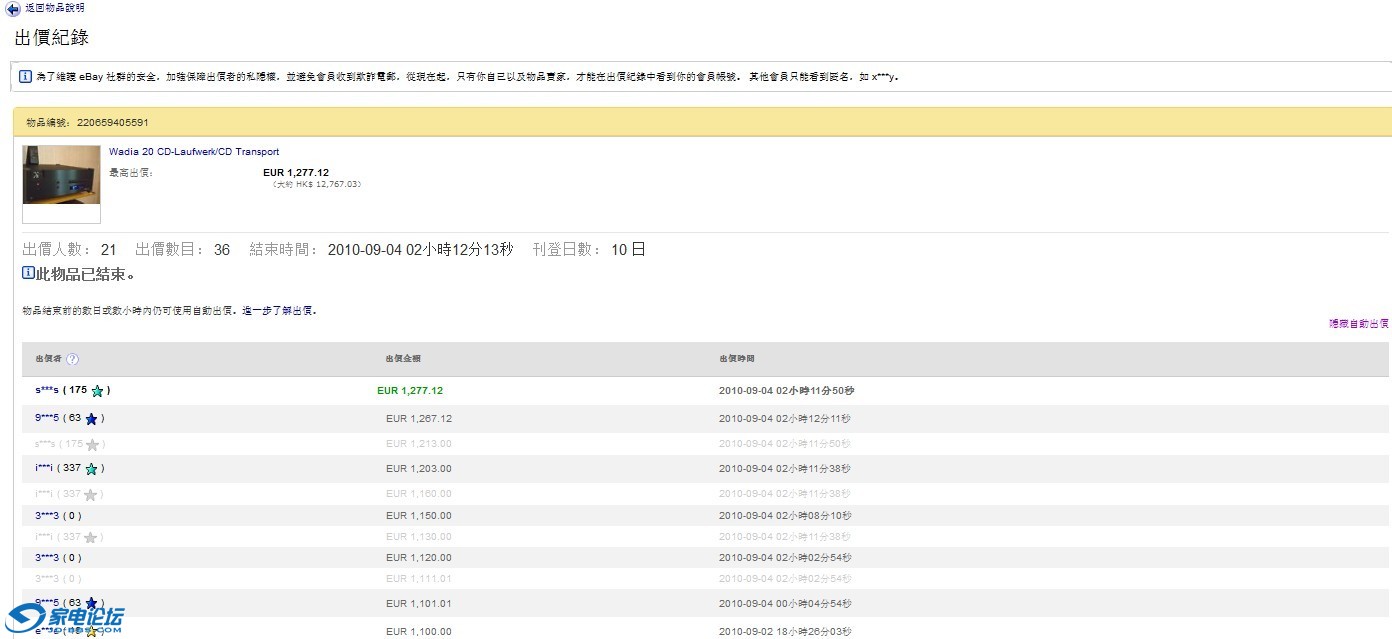The image size is (1392, 639).
Task: Select the greyed bid amount EUR 1,130.00
Action: click(419, 537)
